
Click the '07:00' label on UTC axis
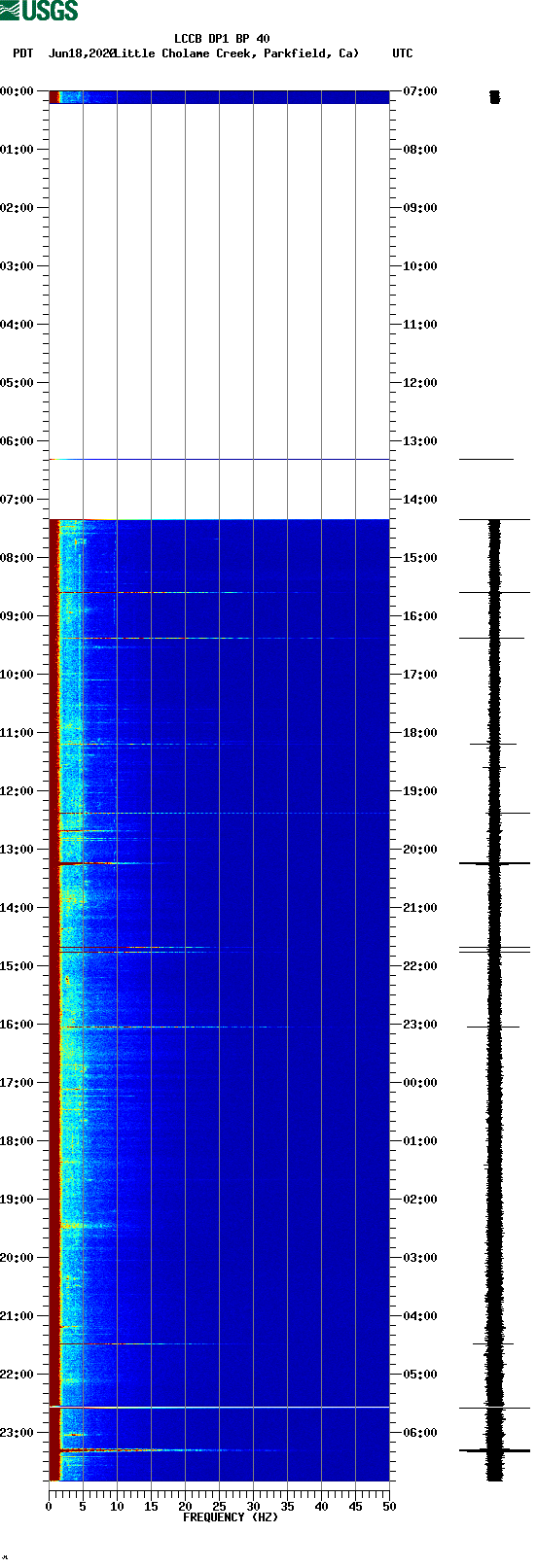click(420, 91)
